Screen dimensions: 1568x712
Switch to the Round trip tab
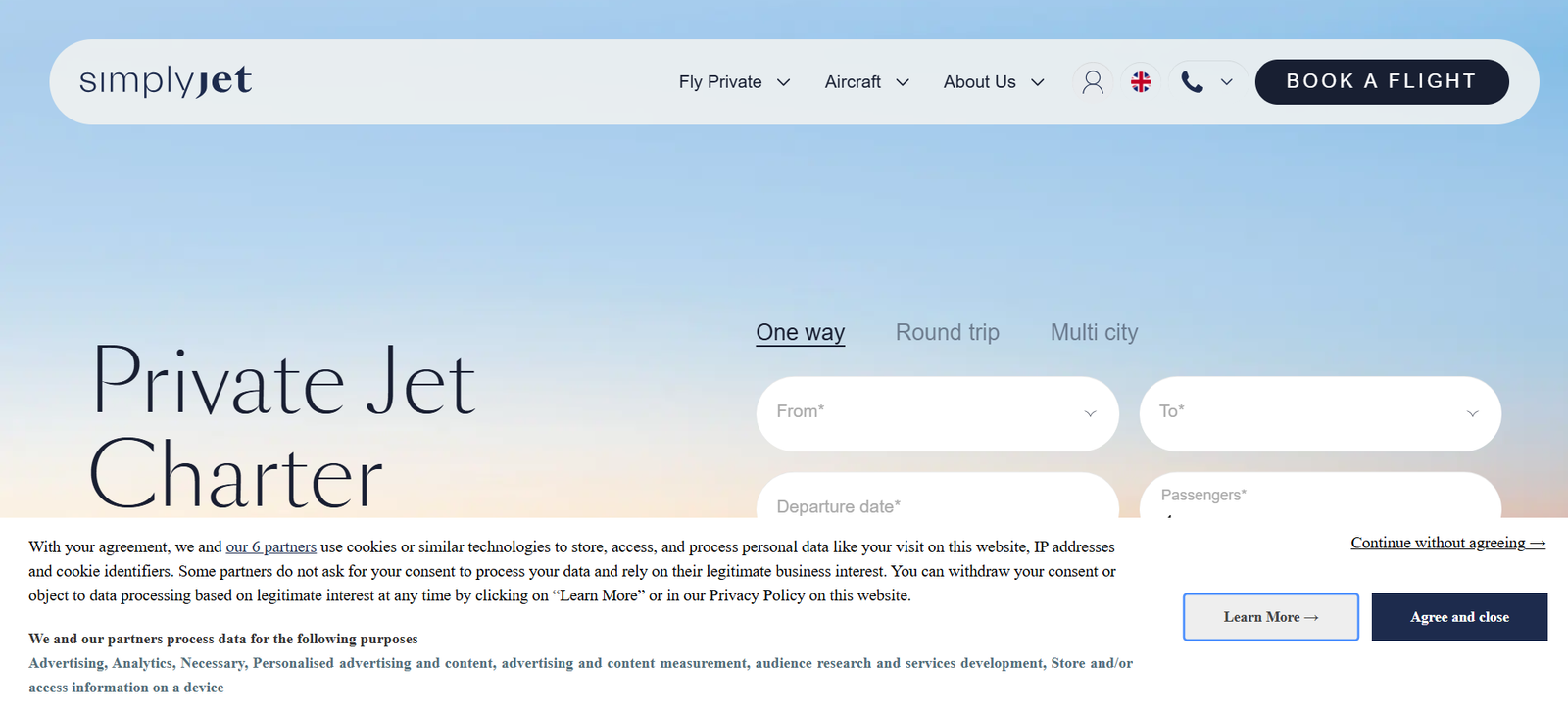click(947, 333)
